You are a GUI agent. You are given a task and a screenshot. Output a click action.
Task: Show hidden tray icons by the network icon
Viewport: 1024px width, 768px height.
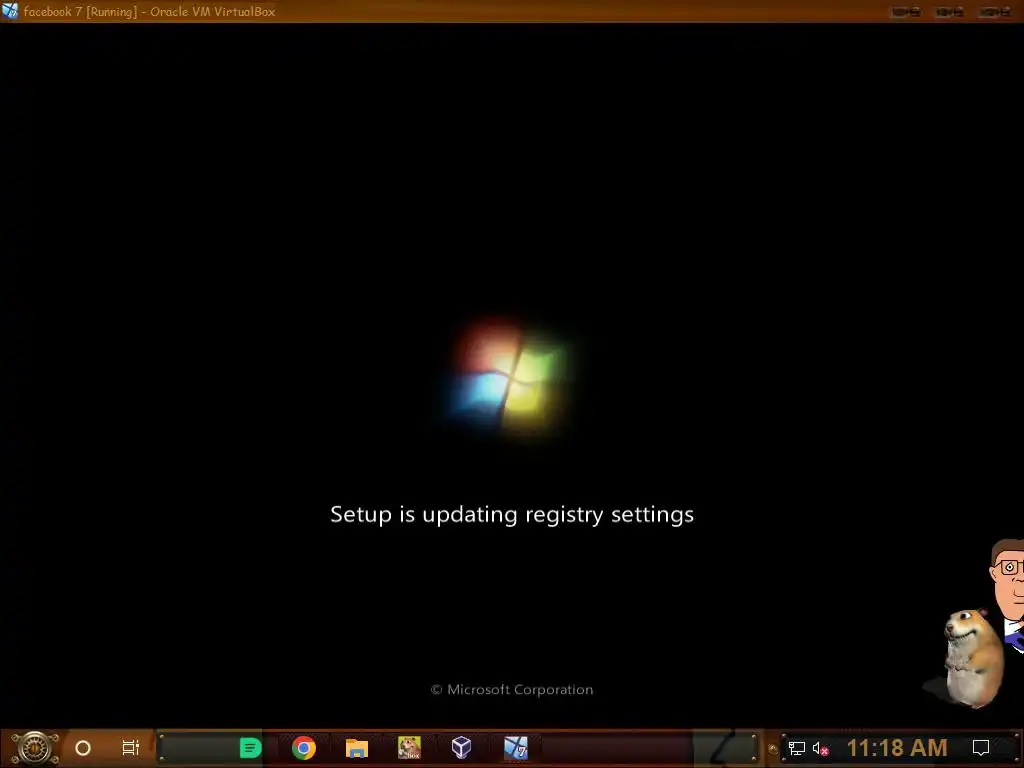(773, 749)
